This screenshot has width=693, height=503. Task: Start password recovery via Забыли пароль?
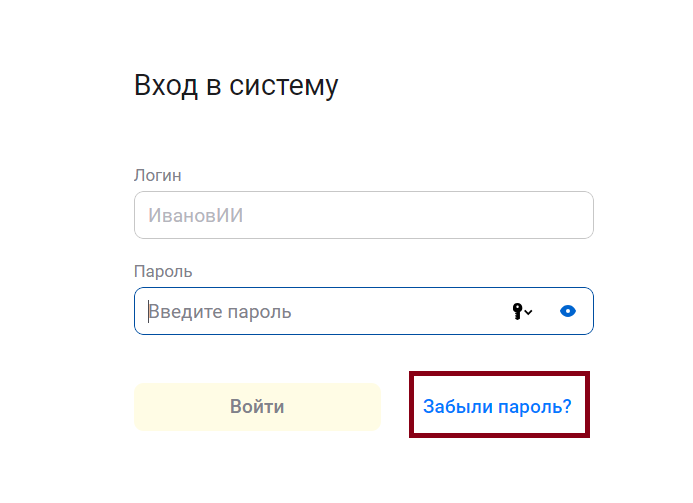497,407
